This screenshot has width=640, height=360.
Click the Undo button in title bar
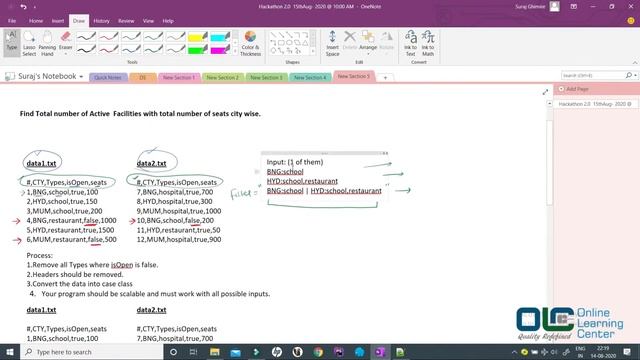pyautogui.click(x=23, y=7)
